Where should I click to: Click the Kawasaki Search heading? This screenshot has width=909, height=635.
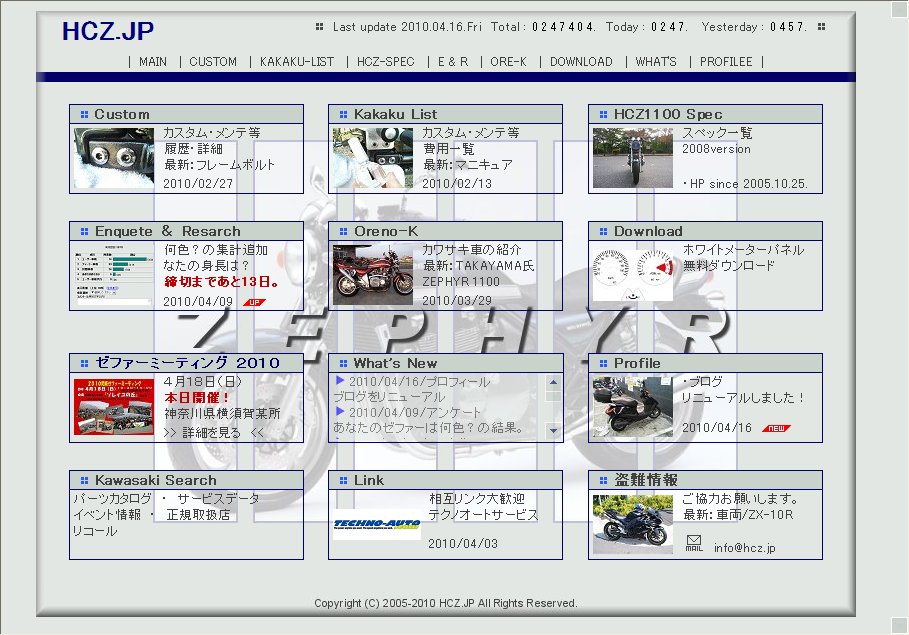pos(156,480)
